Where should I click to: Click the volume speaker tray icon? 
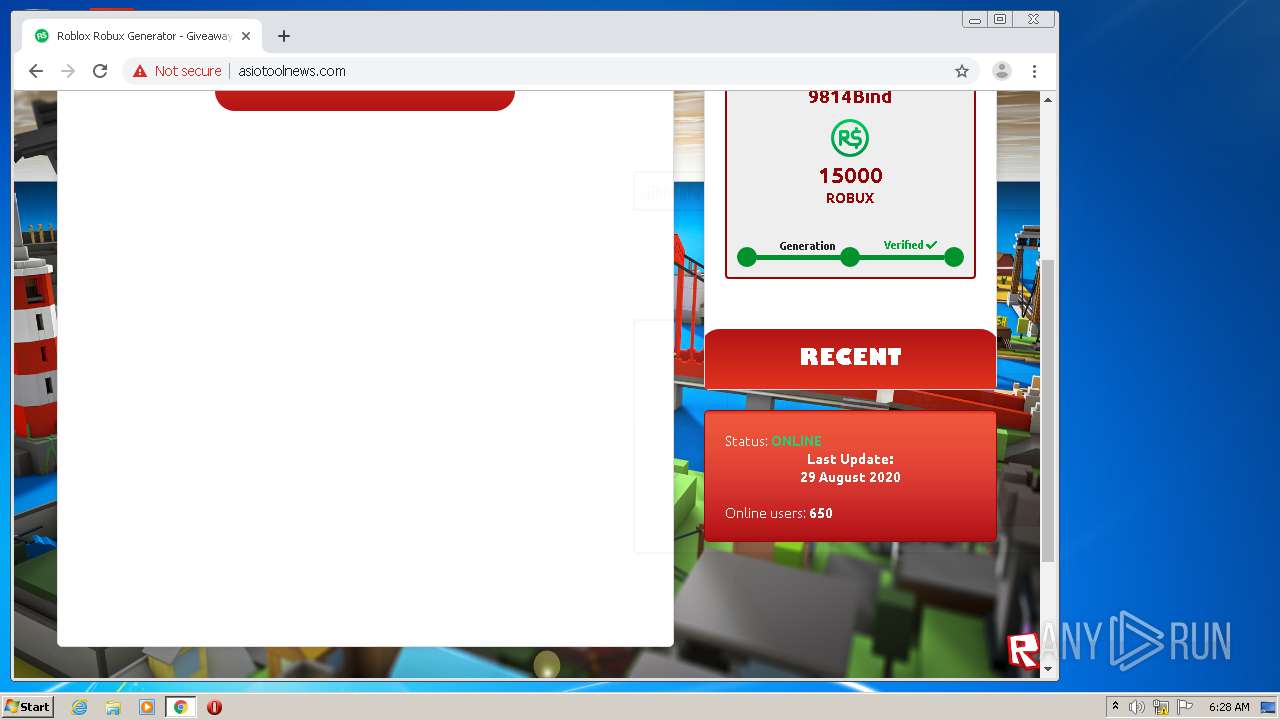(x=1137, y=707)
